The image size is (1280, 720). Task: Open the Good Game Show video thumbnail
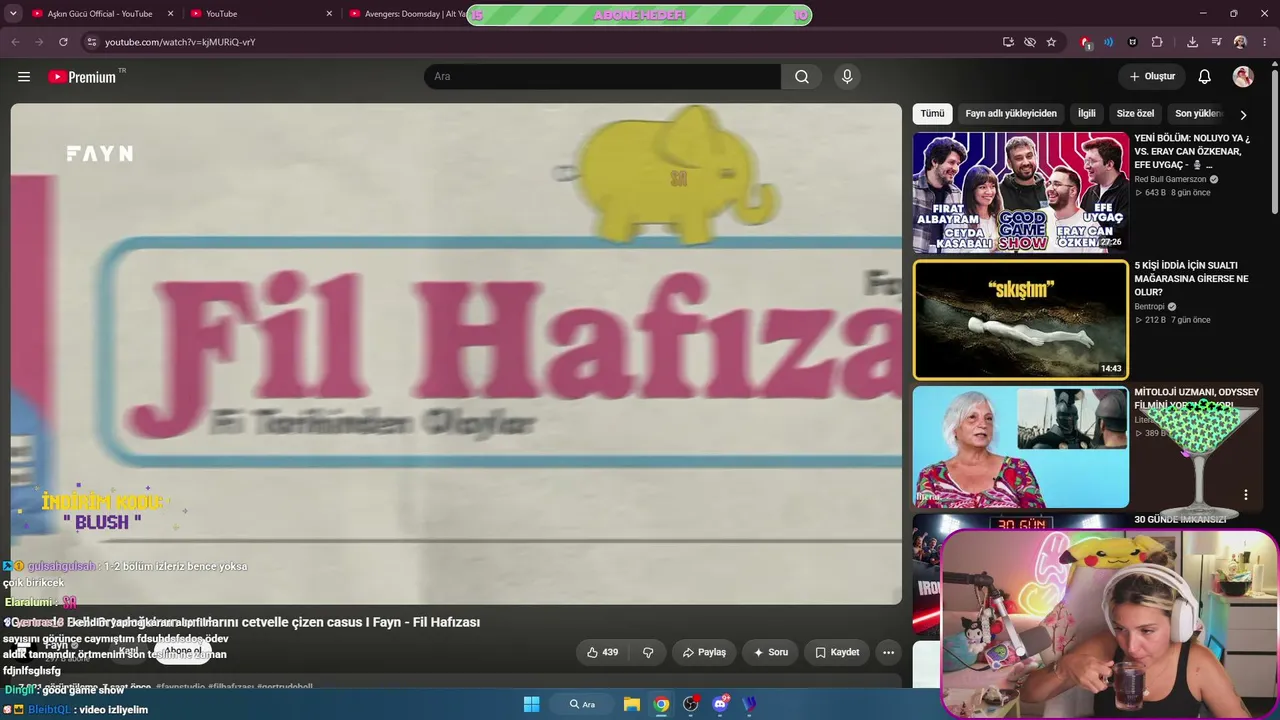(x=1020, y=192)
